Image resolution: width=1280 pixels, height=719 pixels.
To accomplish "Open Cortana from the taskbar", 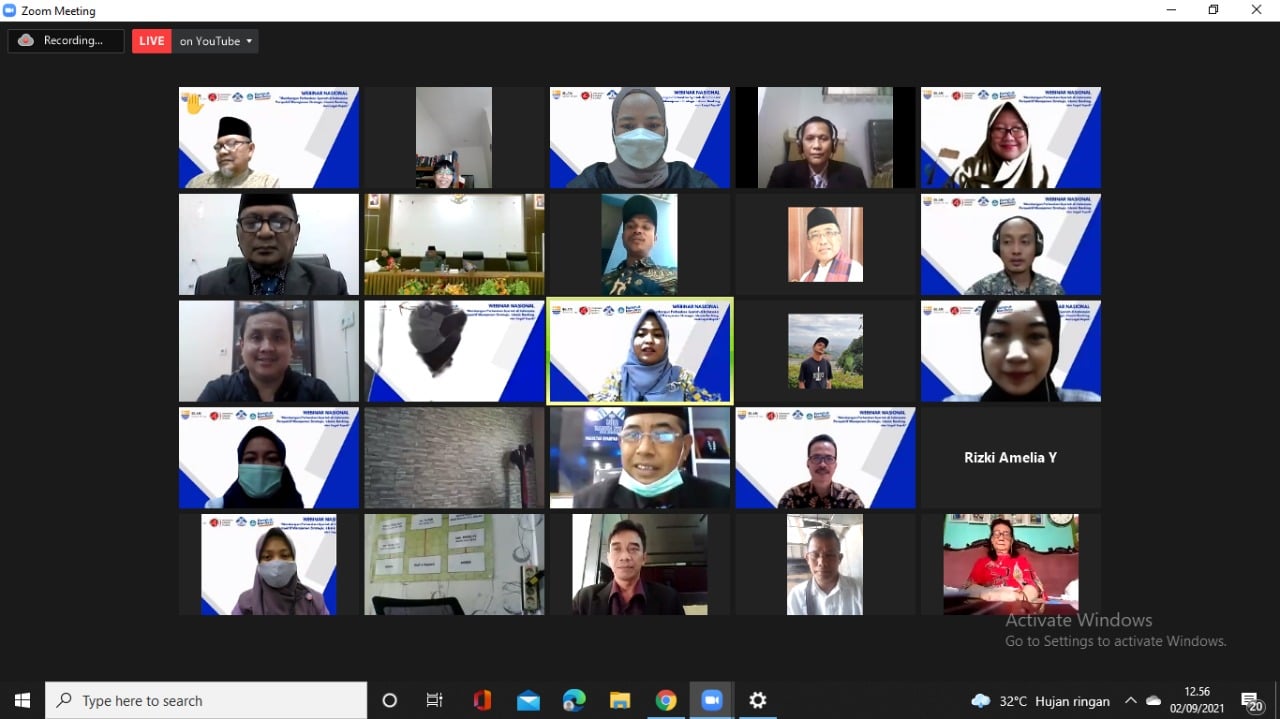I will (x=389, y=700).
